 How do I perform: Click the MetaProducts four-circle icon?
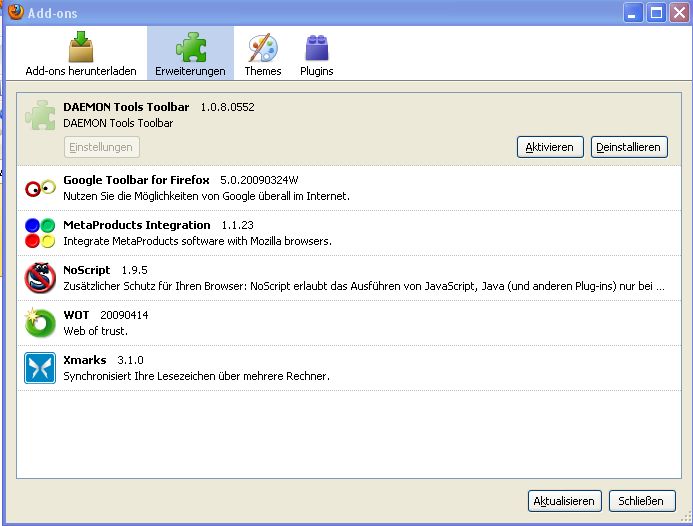(x=40, y=233)
